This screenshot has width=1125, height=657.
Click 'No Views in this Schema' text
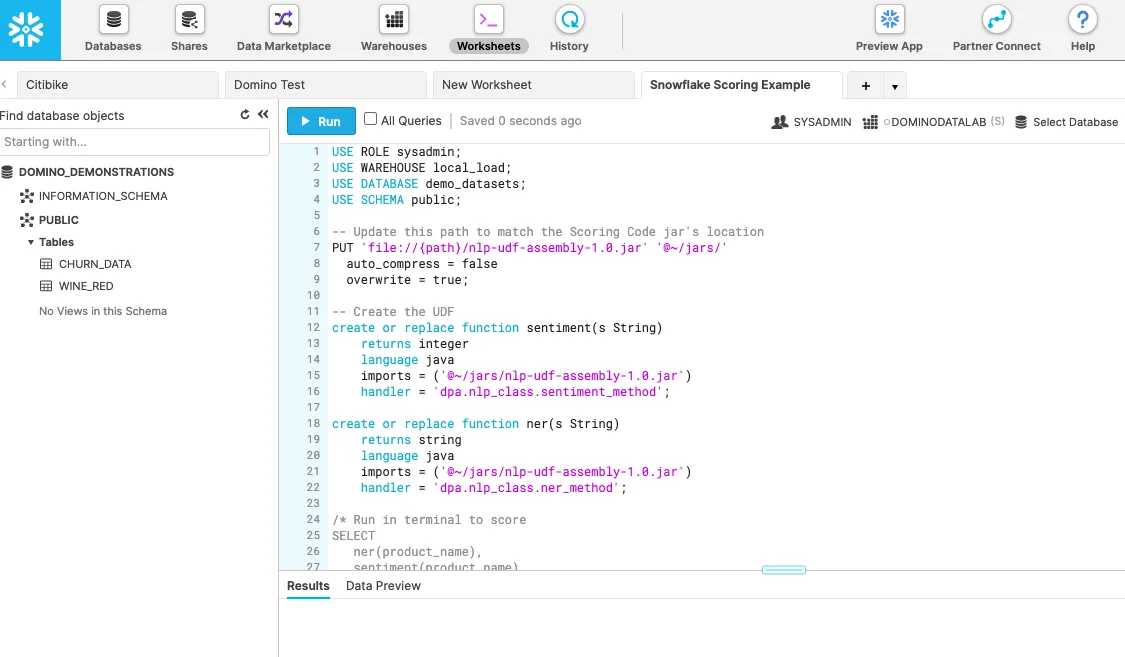[x=103, y=311]
